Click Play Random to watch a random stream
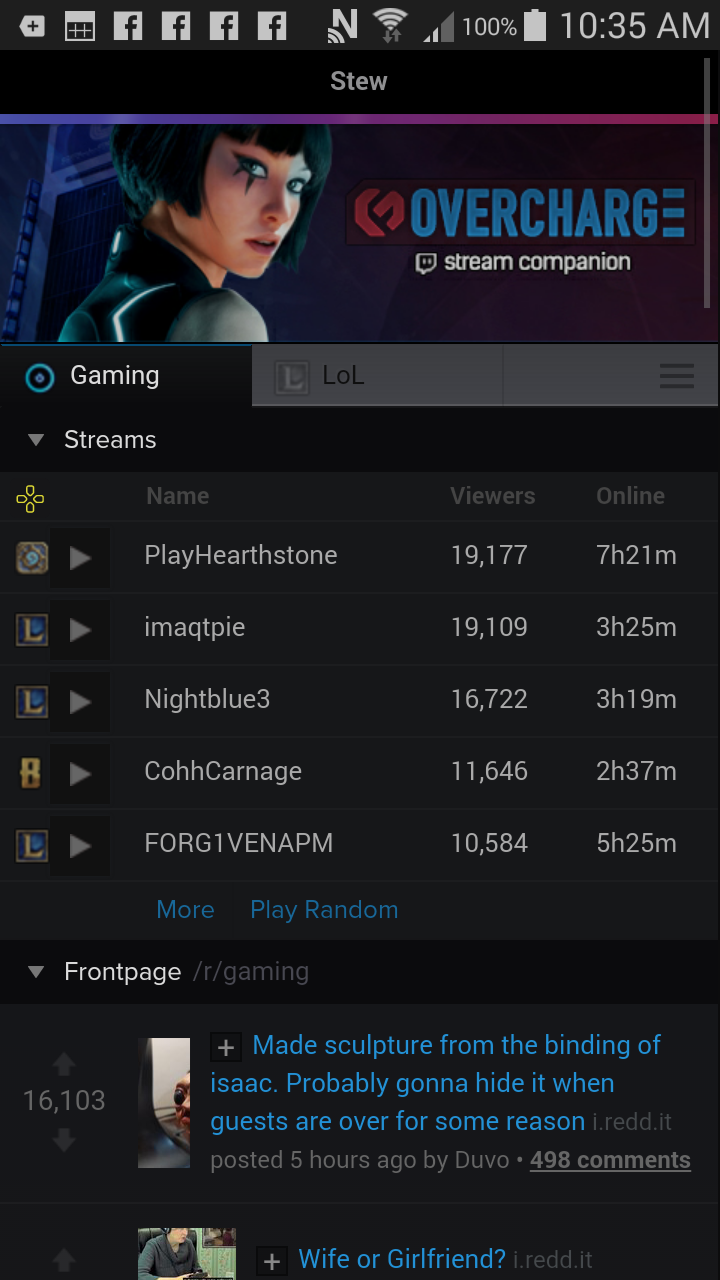Viewport: 720px width, 1280px height. [x=324, y=910]
